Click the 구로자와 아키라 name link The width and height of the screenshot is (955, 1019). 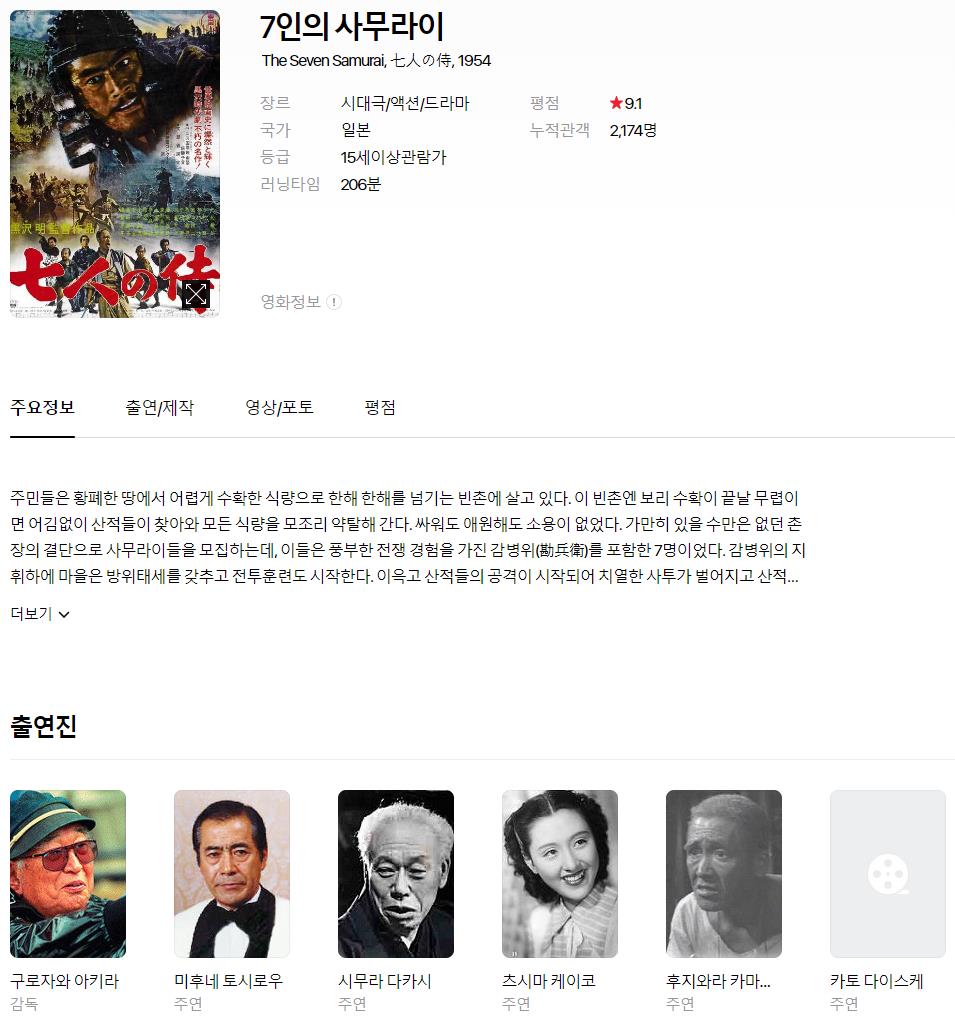coord(65,981)
